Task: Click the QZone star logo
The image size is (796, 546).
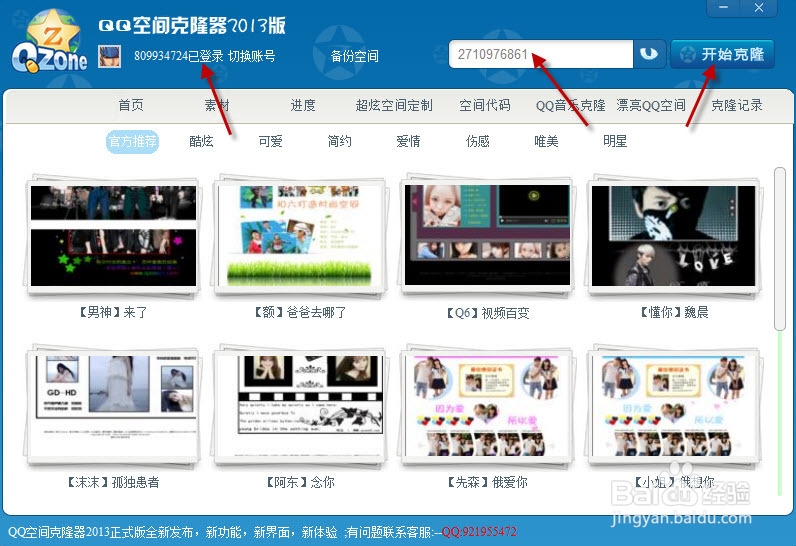Action: click(50, 42)
